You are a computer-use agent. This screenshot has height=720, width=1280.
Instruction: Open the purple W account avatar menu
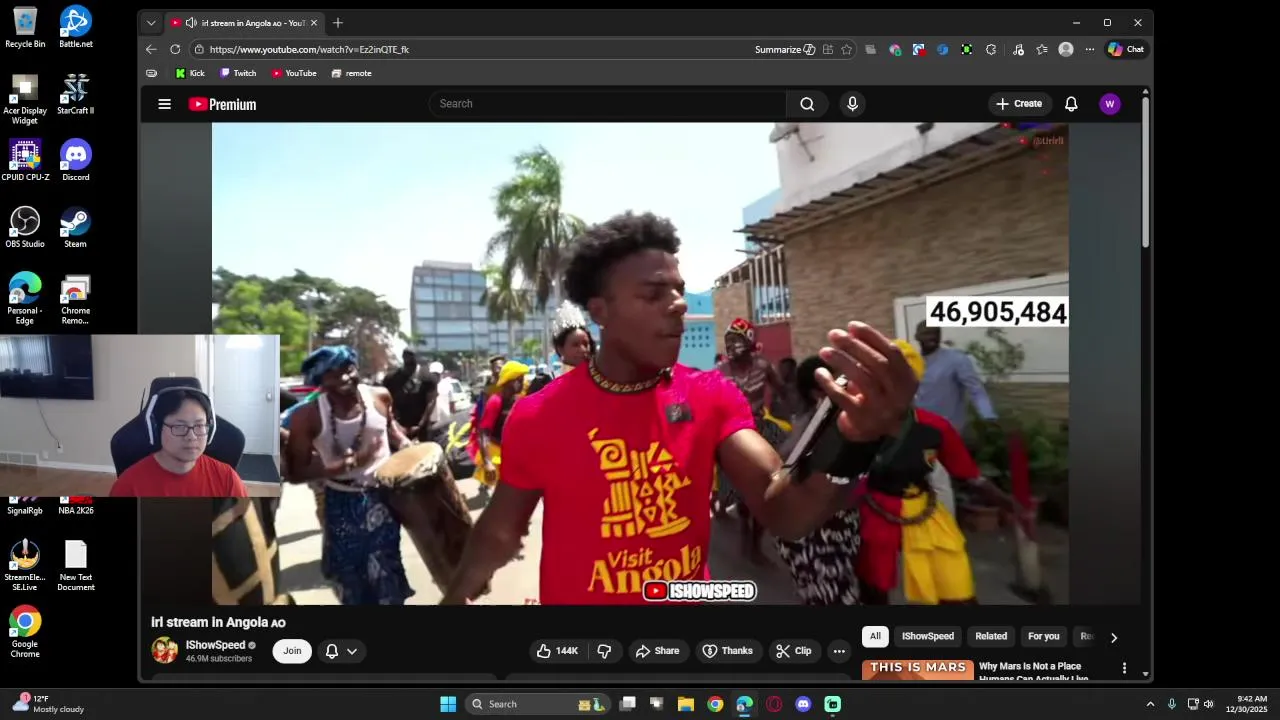pyautogui.click(x=1109, y=104)
